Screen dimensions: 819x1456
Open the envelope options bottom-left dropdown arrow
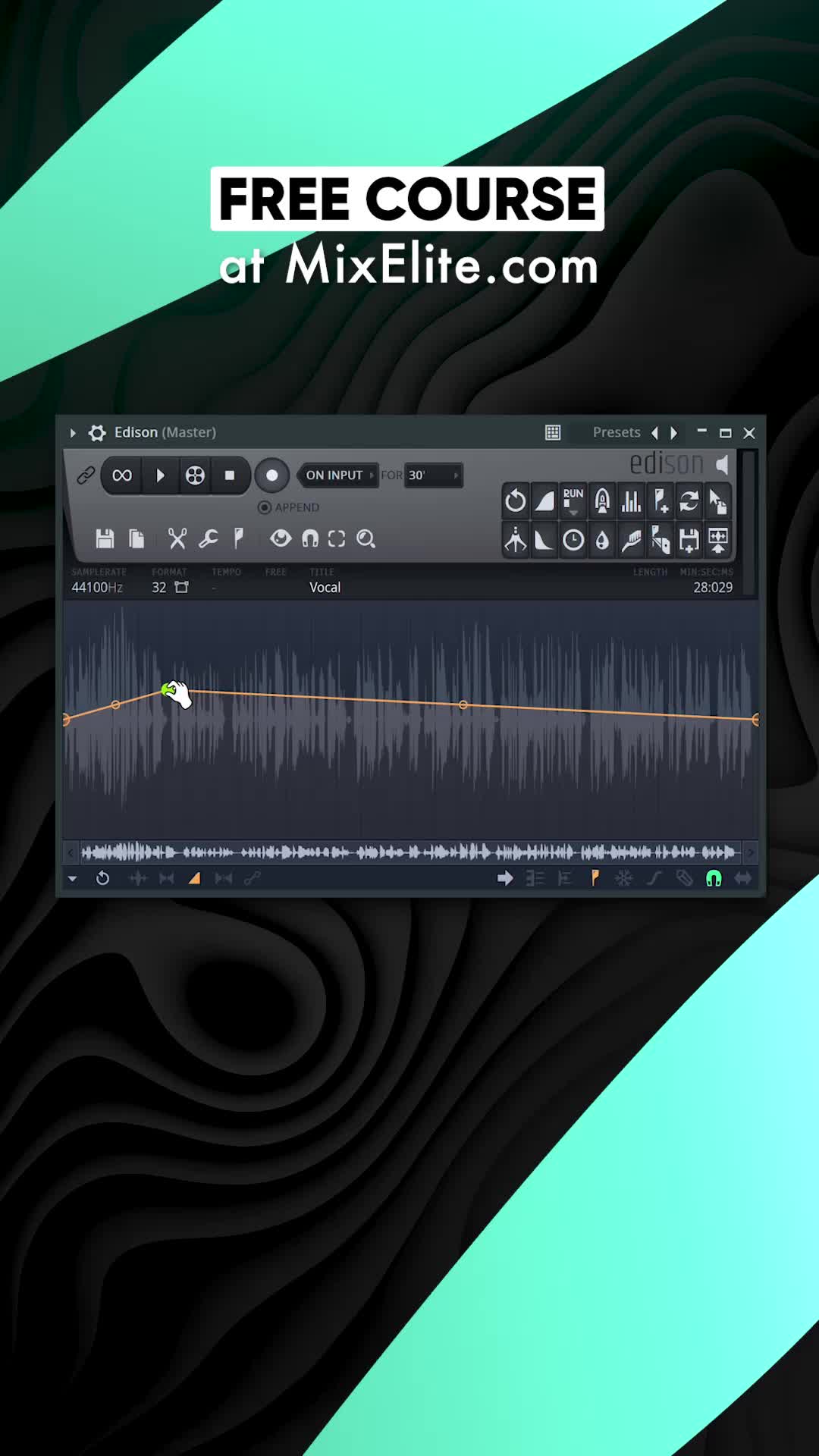(x=73, y=879)
